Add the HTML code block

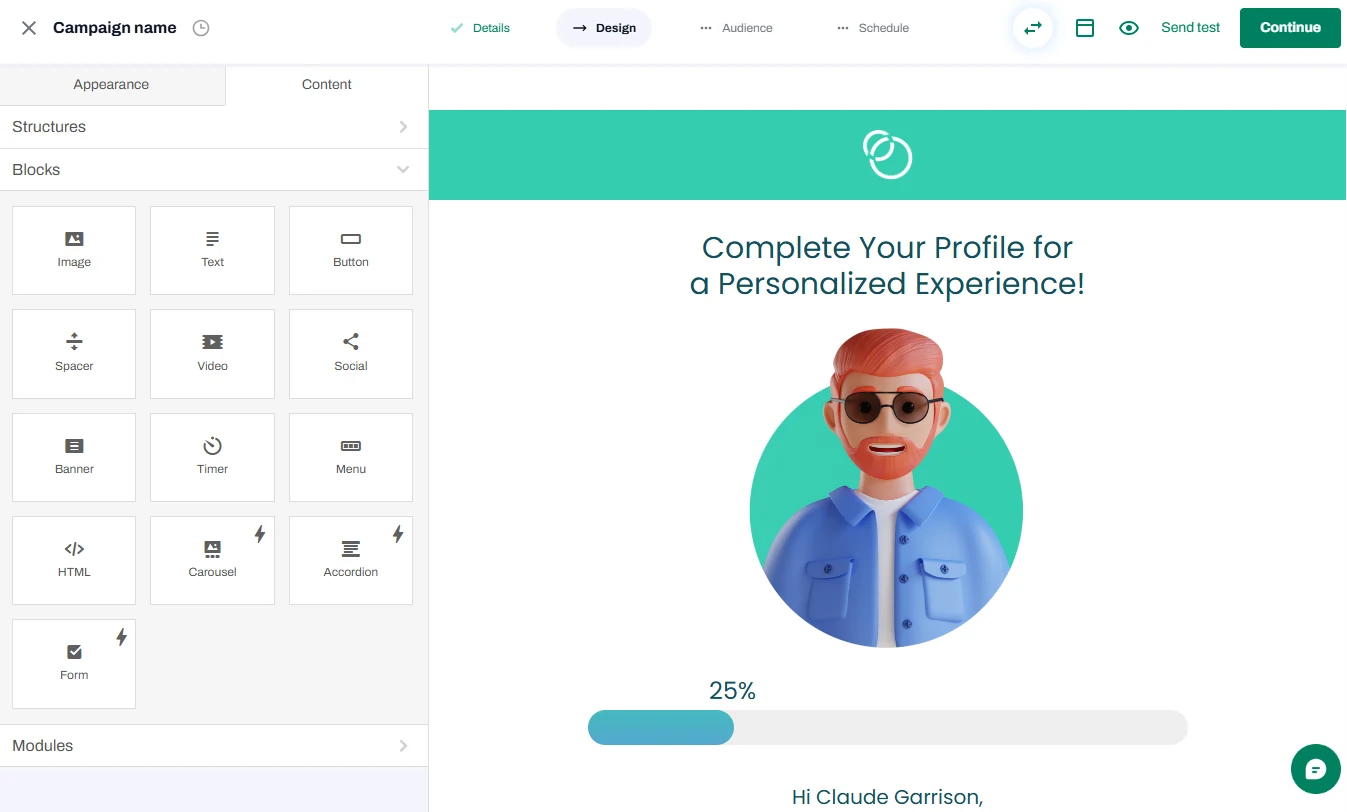tap(74, 560)
